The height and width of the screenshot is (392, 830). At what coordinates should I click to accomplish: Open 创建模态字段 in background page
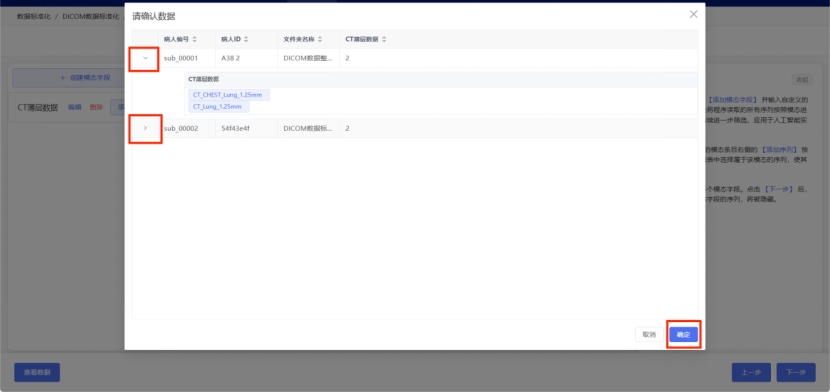68,78
